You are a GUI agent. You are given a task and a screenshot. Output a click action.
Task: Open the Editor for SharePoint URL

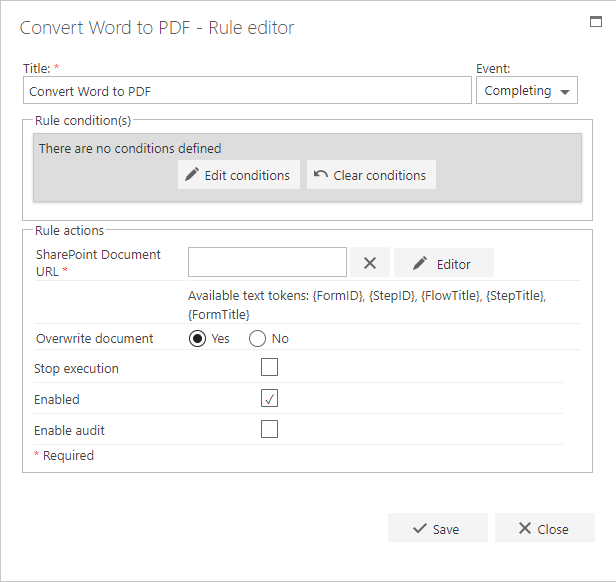tap(444, 263)
